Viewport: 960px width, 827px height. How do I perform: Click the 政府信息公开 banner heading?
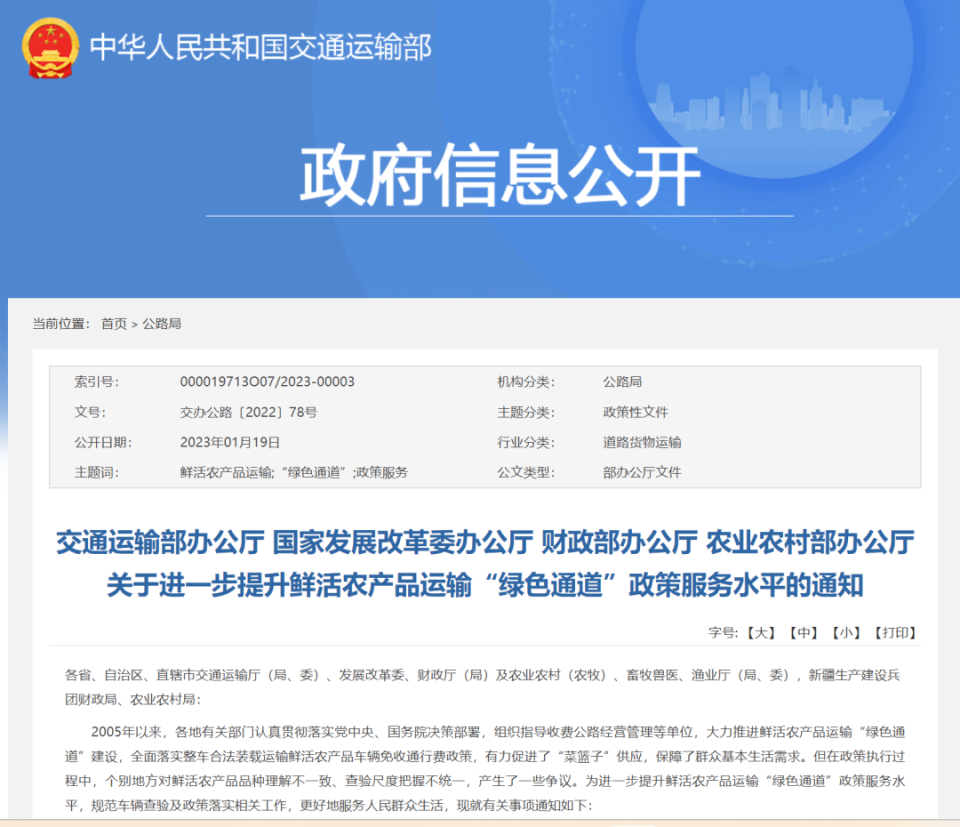click(x=500, y=175)
